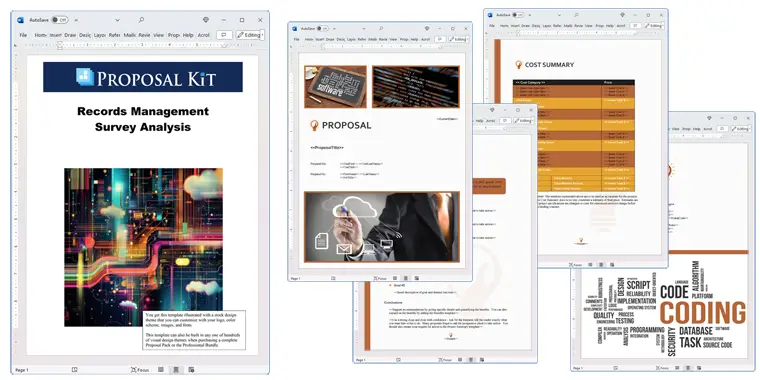Expand document title dropdown chevron in Records Management window
The width and height of the screenshot is (760, 380).
[x=117, y=20]
